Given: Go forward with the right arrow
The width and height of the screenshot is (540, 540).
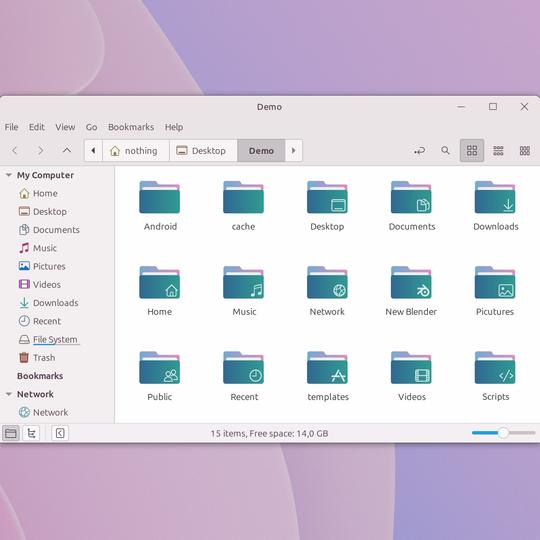Looking at the screenshot, I should [x=41, y=150].
